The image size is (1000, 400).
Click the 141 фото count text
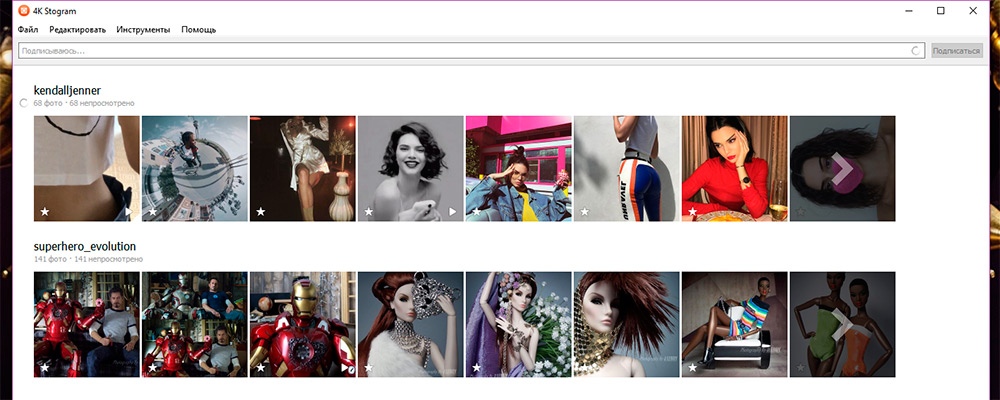click(x=50, y=260)
